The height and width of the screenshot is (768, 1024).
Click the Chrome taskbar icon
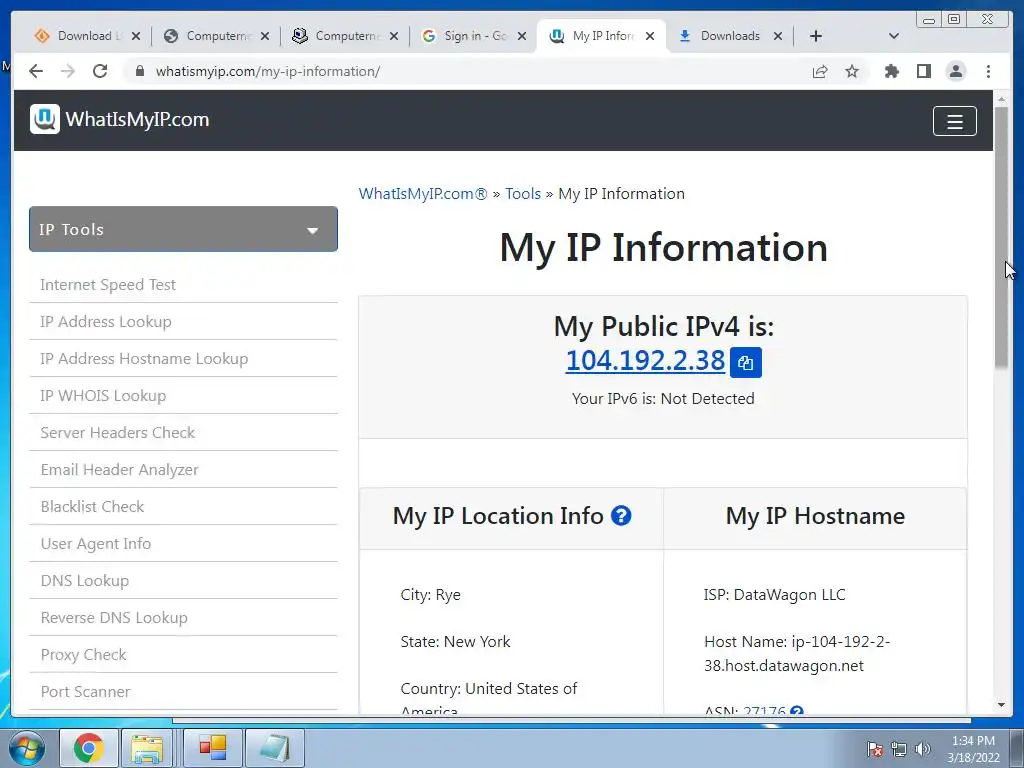89,748
